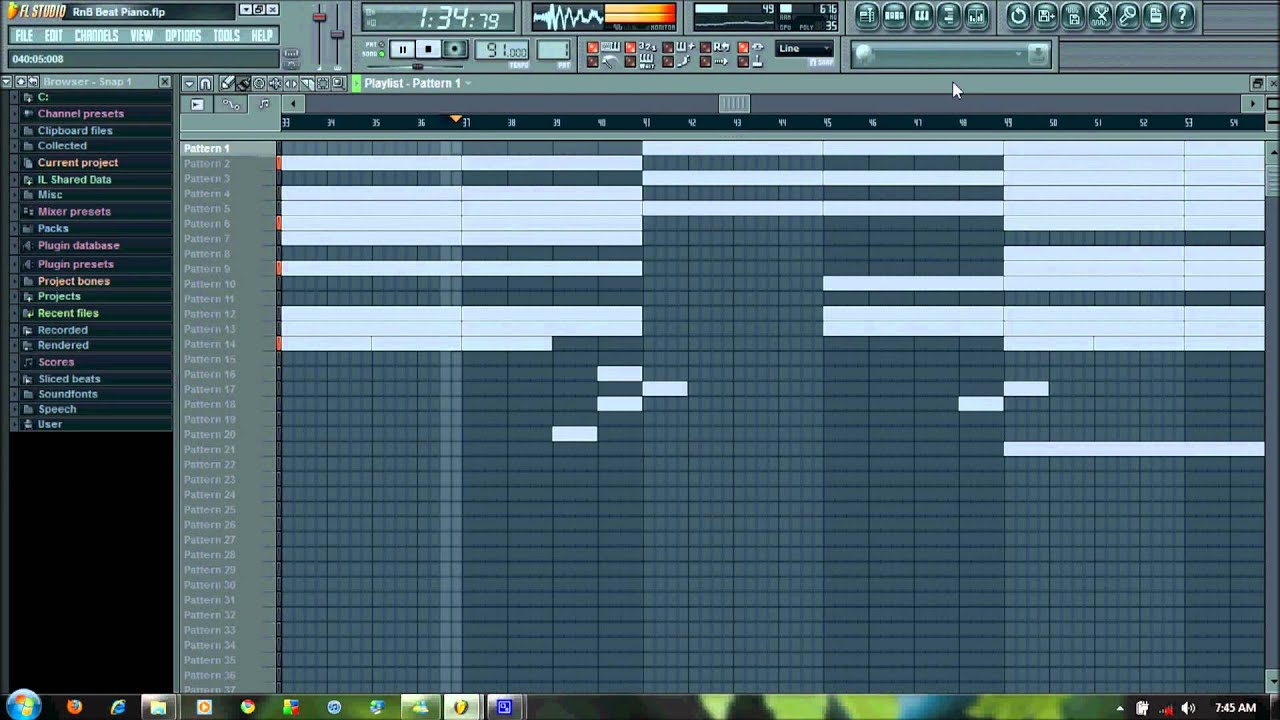Click the Playlist horizontal scrollbar thumb
Image resolution: width=1280 pixels, height=720 pixels.
pos(734,103)
